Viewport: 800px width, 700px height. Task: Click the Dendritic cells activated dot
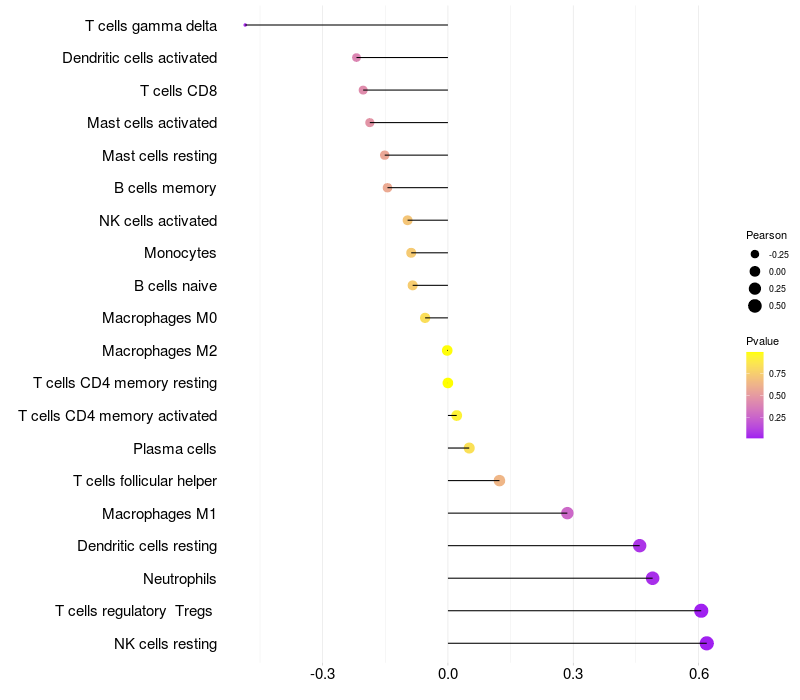pyautogui.click(x=356, y=58)
